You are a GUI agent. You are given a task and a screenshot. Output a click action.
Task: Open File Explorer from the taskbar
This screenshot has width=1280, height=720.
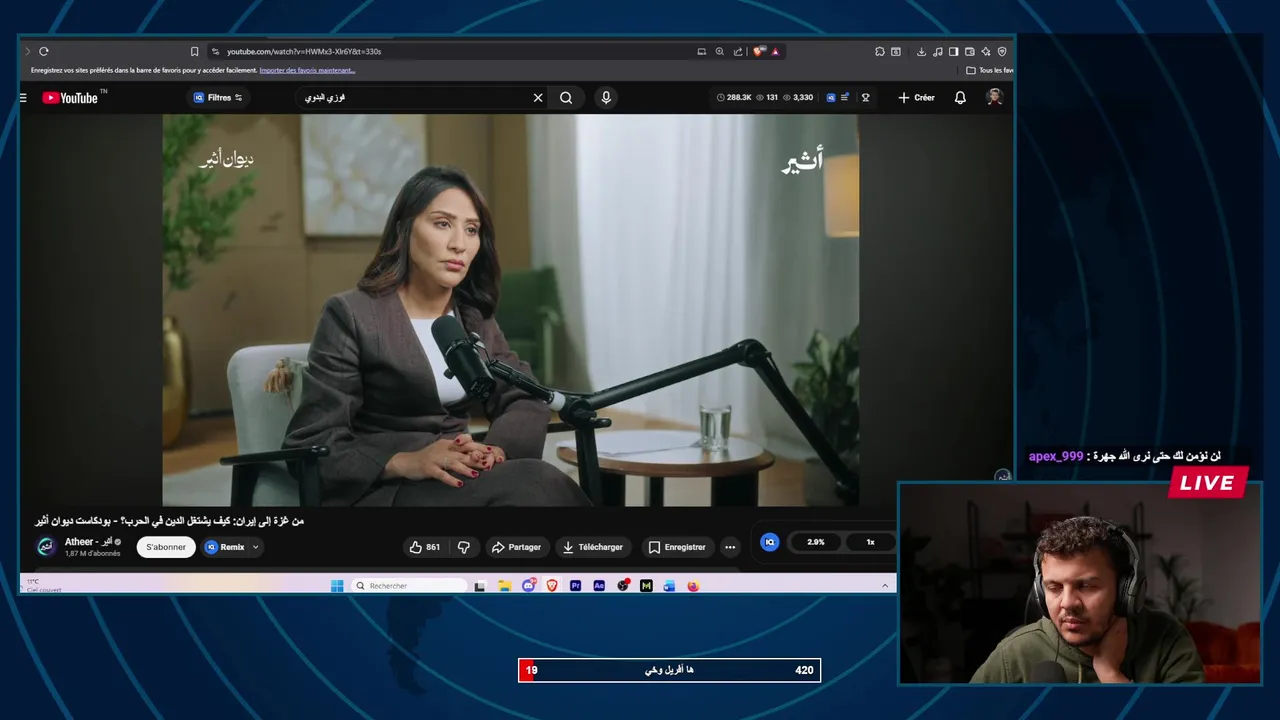505,586
